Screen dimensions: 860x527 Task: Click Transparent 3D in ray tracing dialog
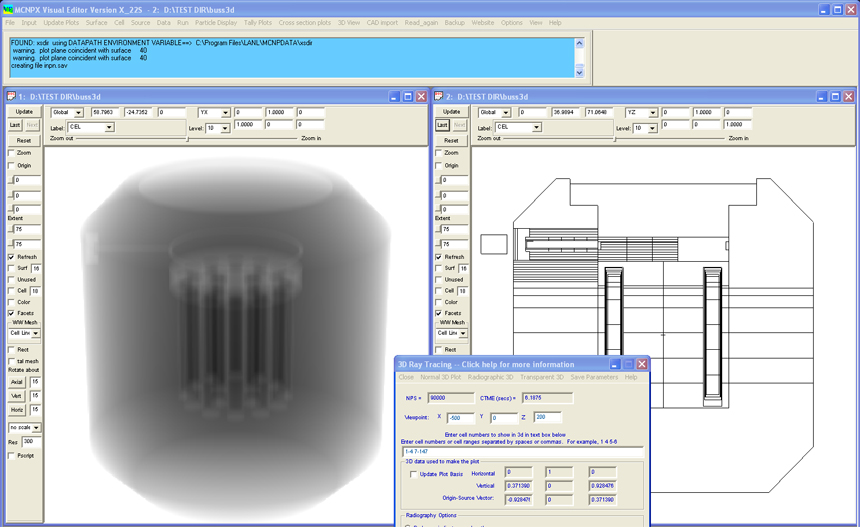click(541, 377)
